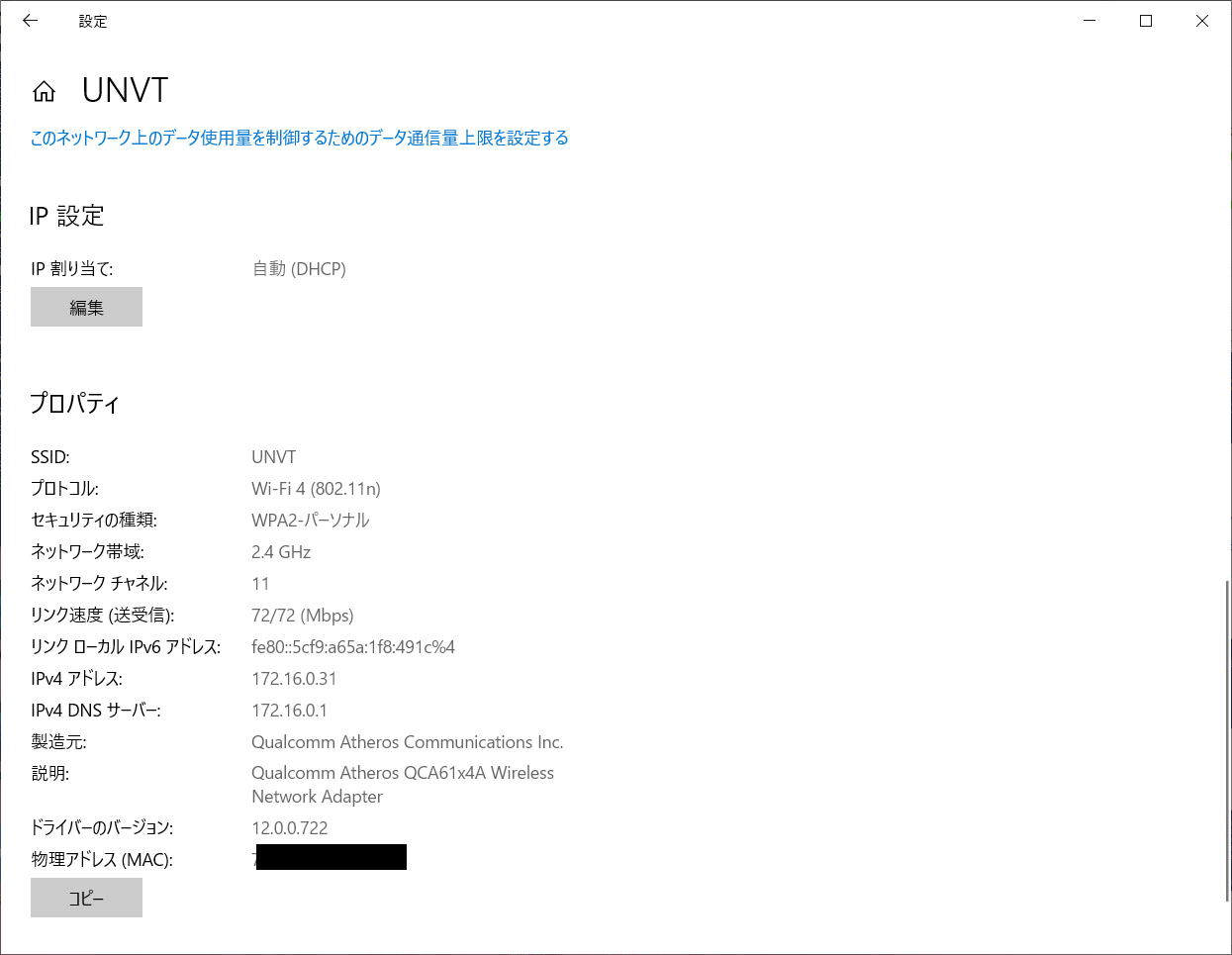
Task: Click the SSID value UNVT
Action: click(x=273, y=457)
